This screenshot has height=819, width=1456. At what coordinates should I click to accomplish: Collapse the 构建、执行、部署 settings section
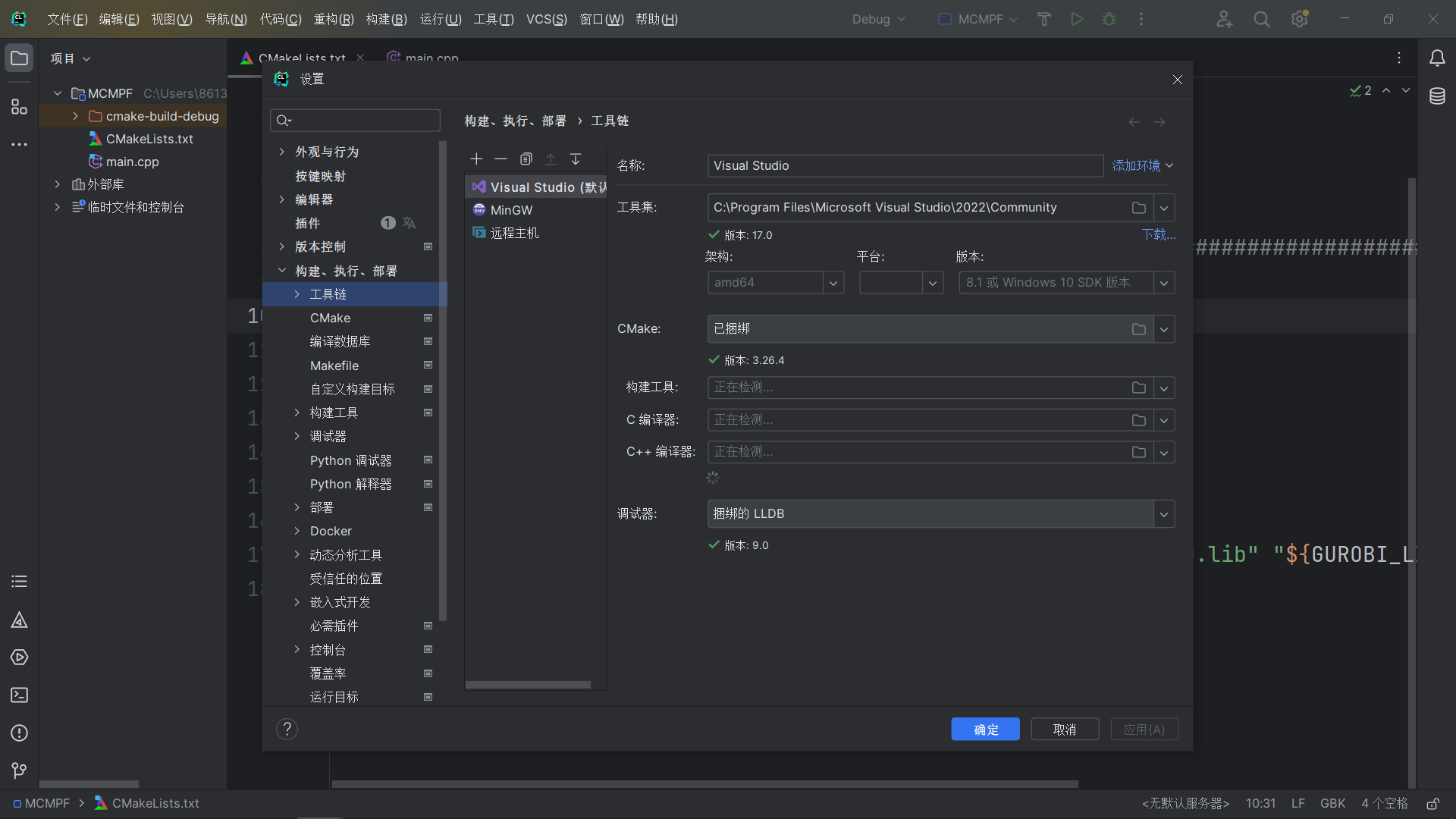click(x=281, y=271)
